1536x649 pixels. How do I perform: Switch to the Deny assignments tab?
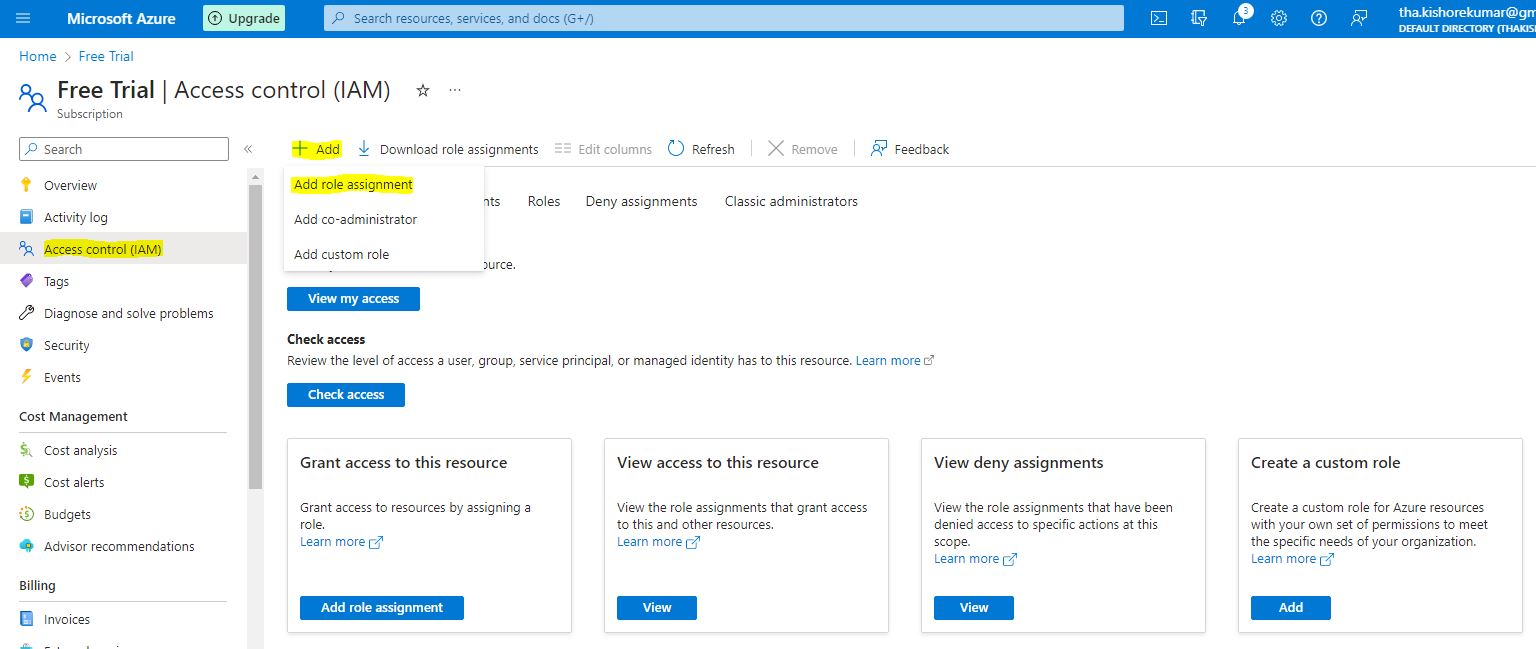pos(641,201)
